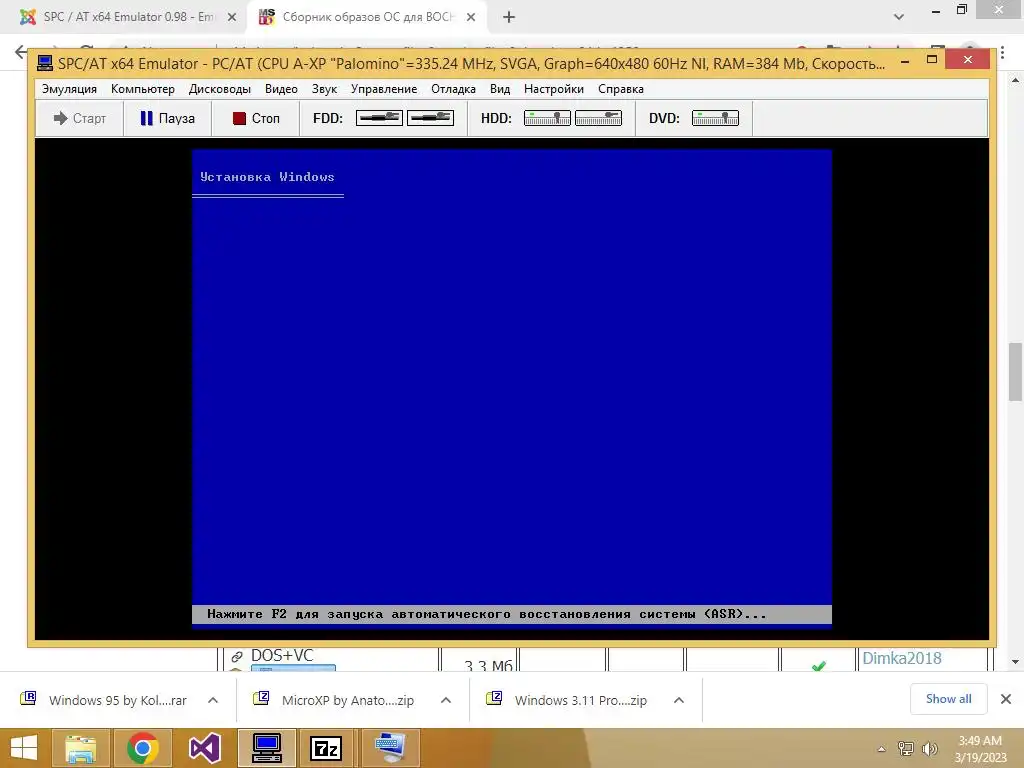Minimize the emulator window
Image resolution: width=1024 pixels, height=768 pixels.
[905, 61]
